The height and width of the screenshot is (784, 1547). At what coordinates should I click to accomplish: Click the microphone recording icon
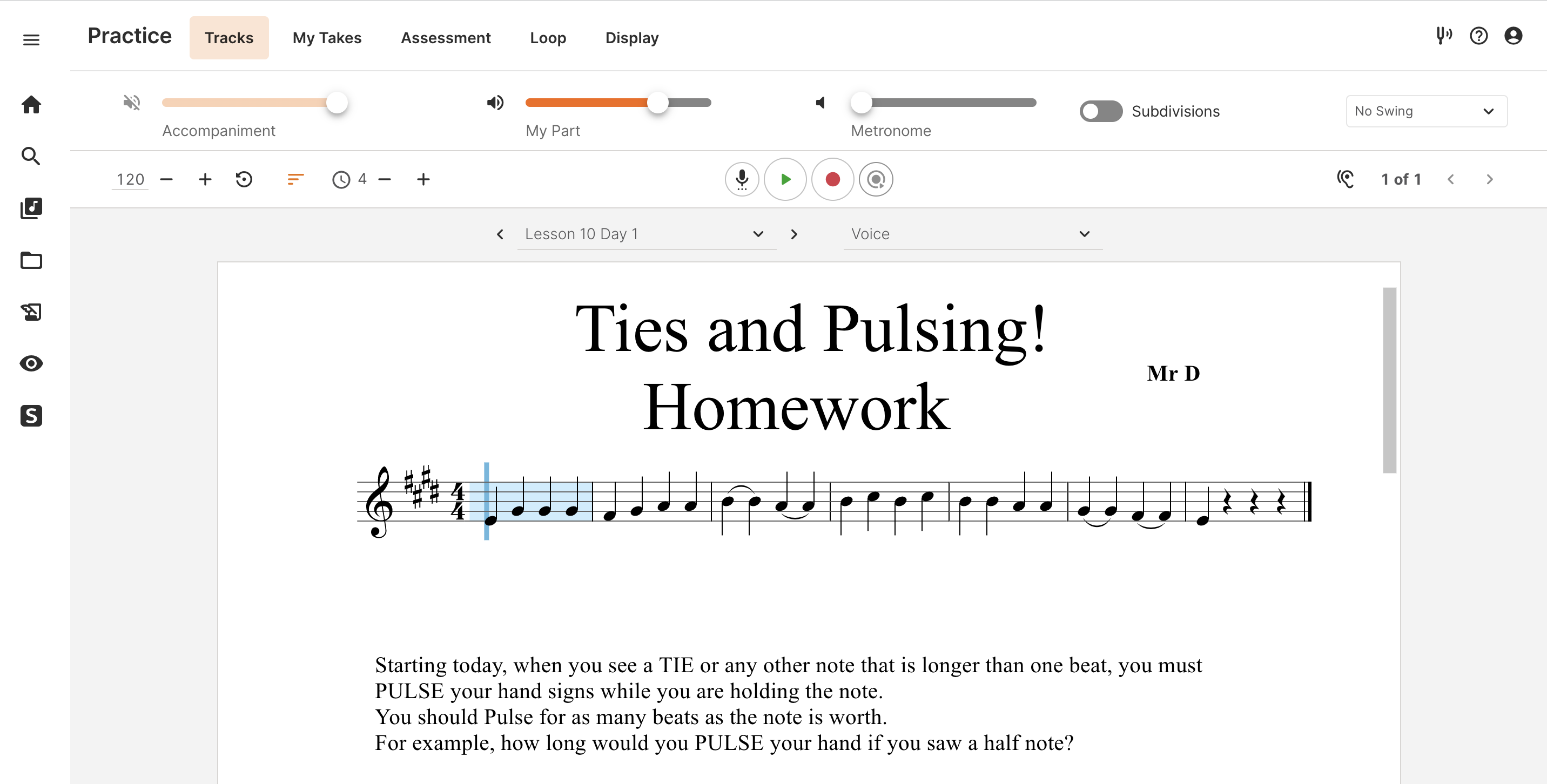tap(742, 180)
